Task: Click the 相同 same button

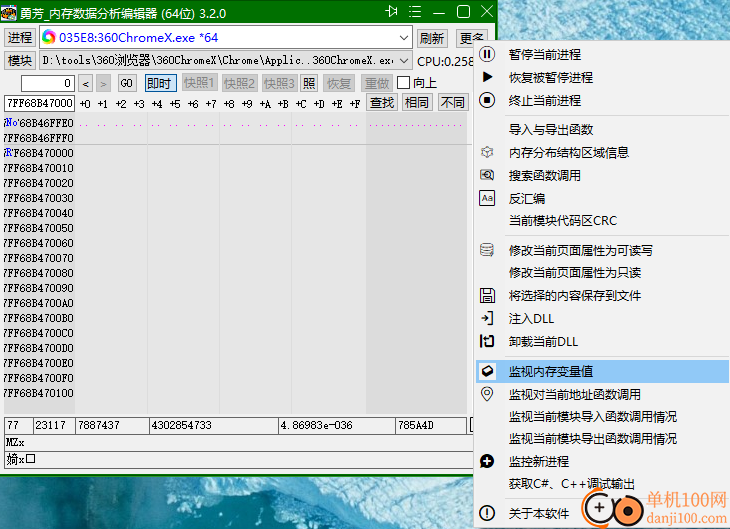Action: click(416, 102)
